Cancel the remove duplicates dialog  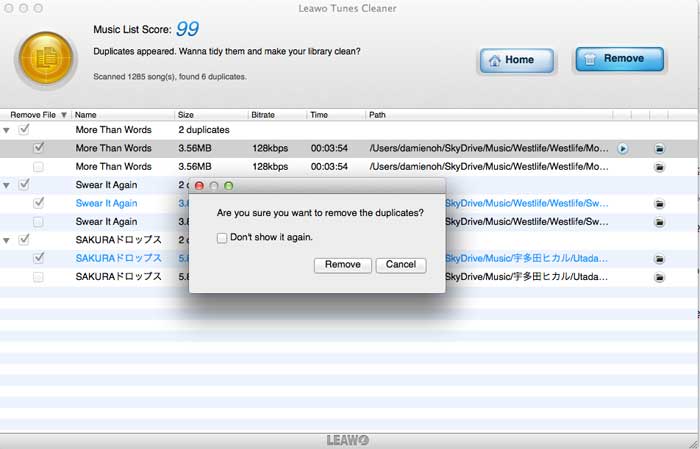pyautogui.click(x=401, y=265)
